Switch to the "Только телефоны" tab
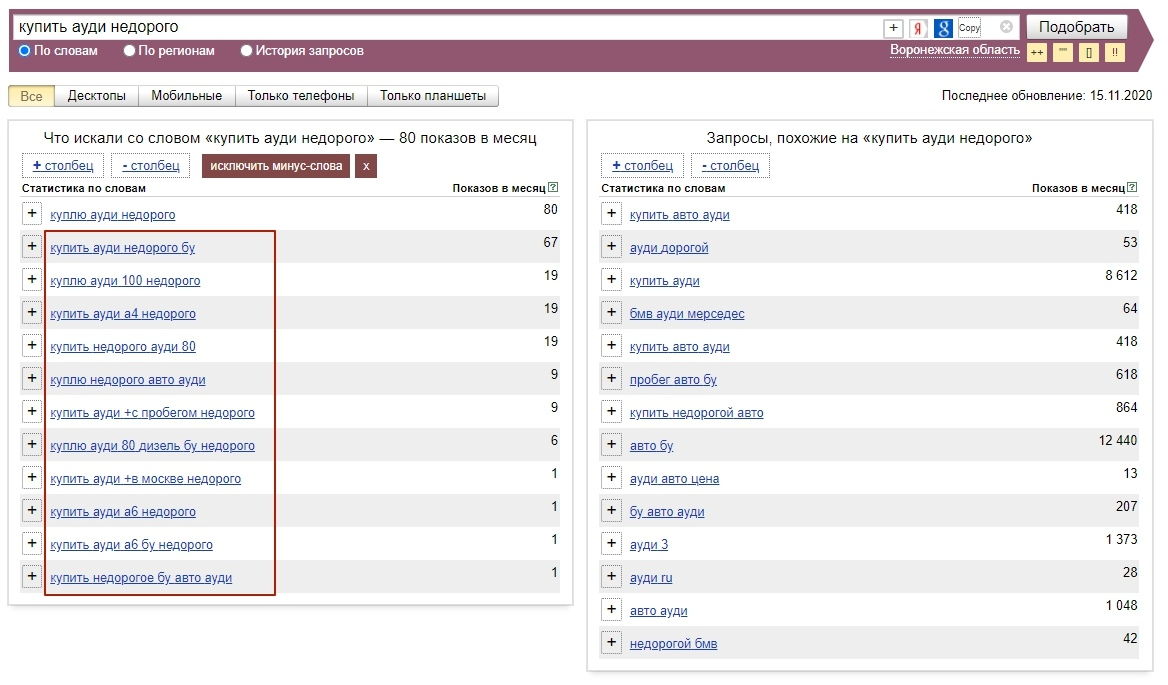The image size is (1168, 685). (301, 96)
